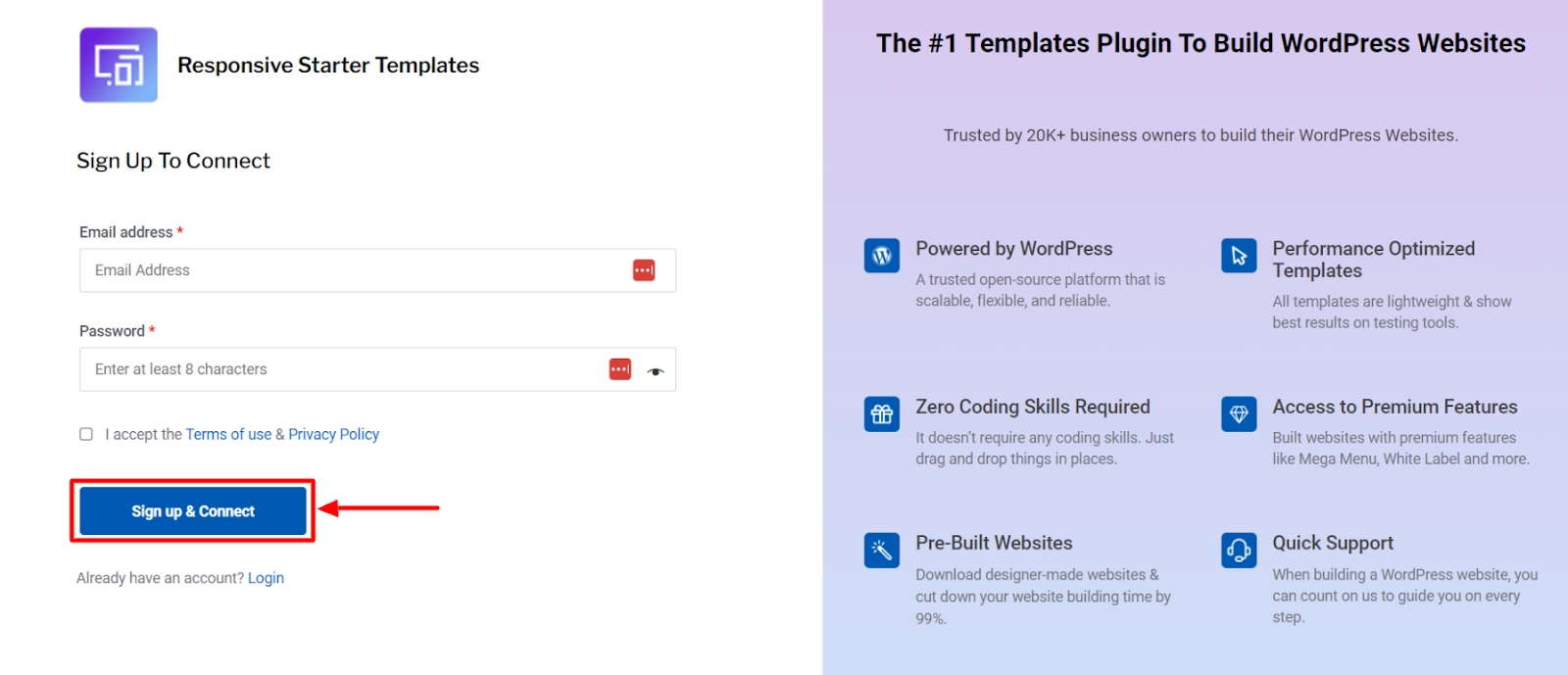
Task: Click the password manager icon in Email field
Action: coord(644,270)
